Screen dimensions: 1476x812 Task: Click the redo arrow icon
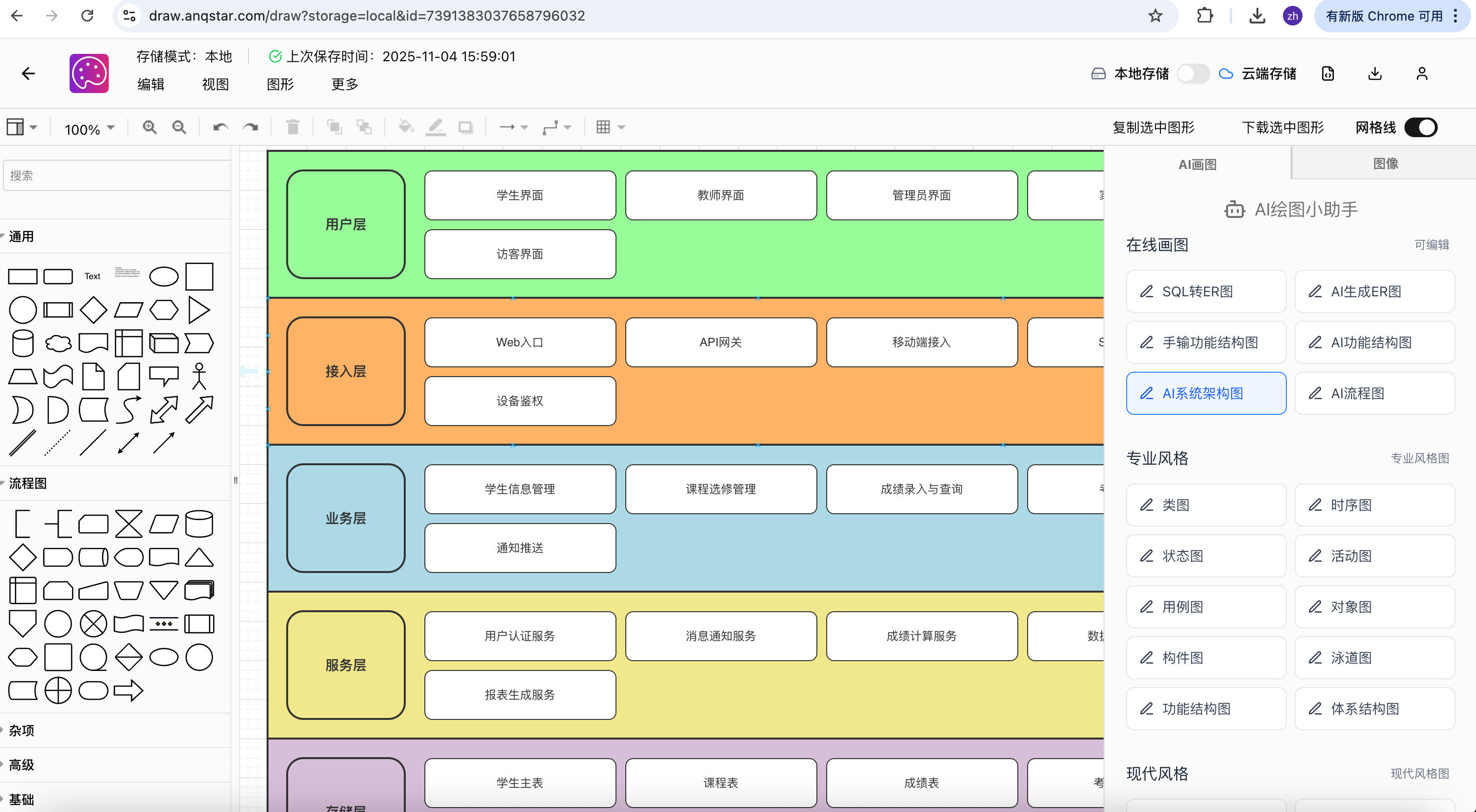coord(250,127)
